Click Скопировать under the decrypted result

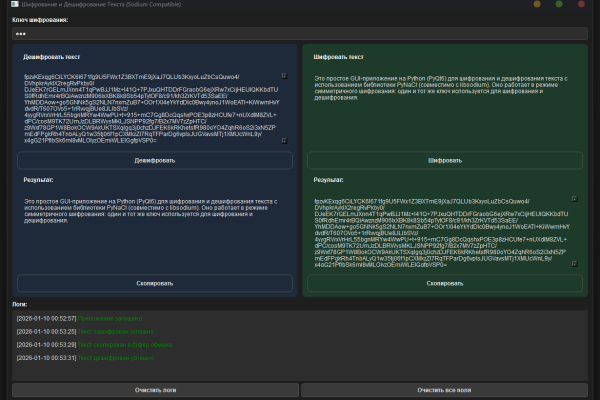(x=155, y=283)
